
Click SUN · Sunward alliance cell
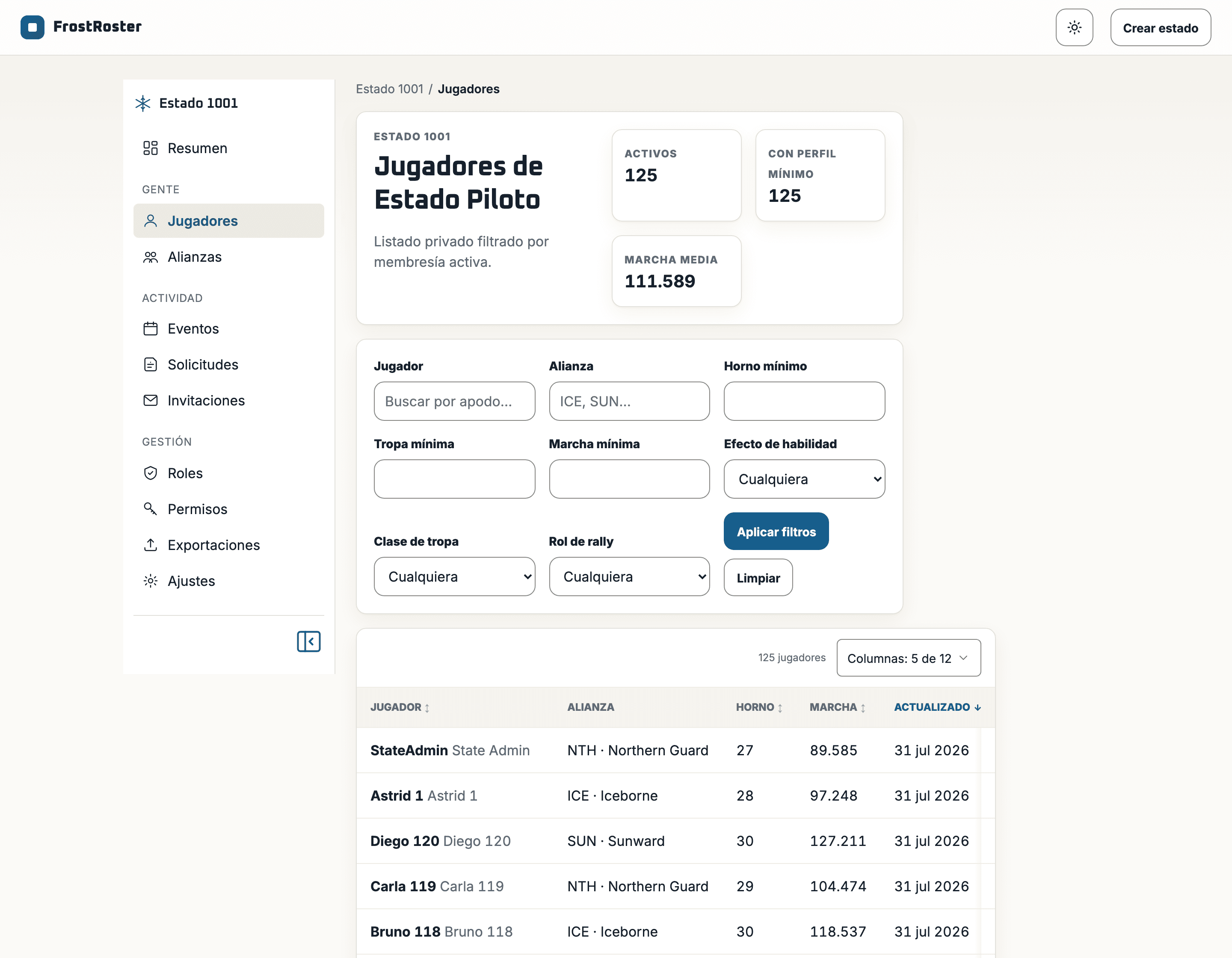[616, 841]
